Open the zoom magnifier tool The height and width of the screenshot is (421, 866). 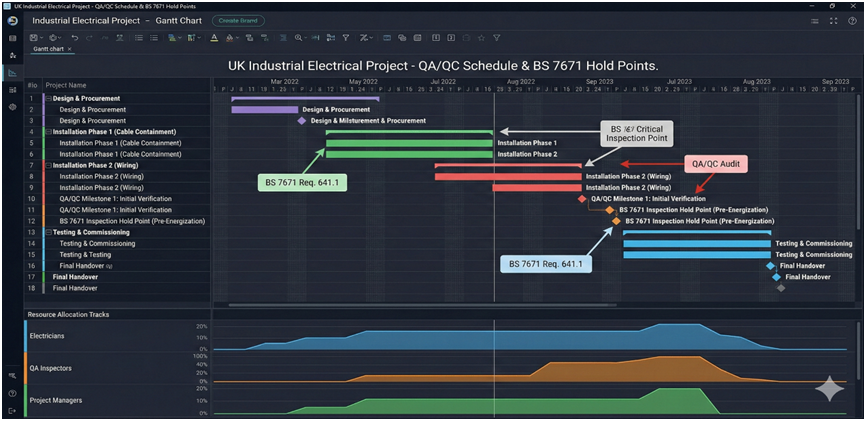tap(298, 38)
